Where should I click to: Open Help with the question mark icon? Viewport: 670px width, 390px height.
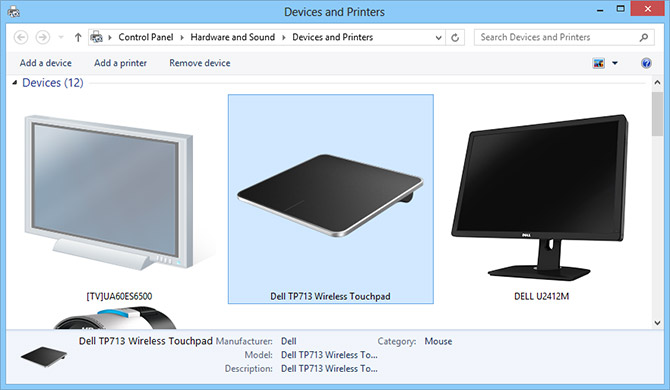(x=646, y=63)
